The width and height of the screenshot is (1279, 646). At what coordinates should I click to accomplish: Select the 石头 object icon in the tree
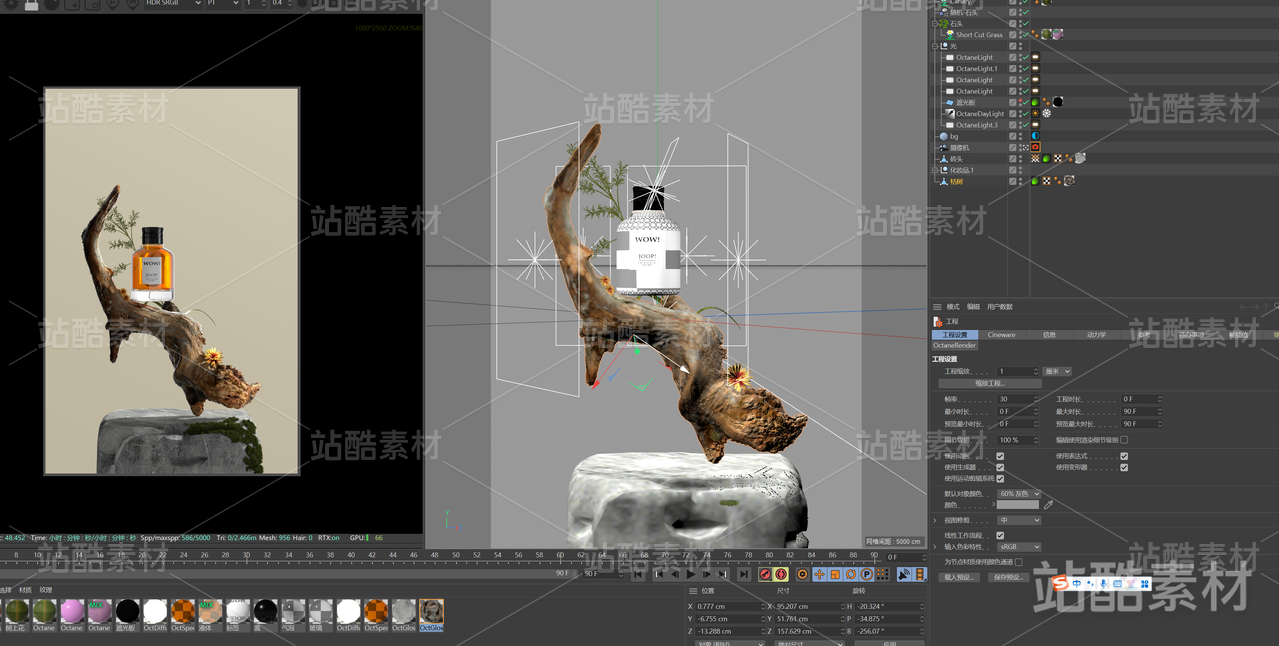pyautogui.click(x=944, y=23)
